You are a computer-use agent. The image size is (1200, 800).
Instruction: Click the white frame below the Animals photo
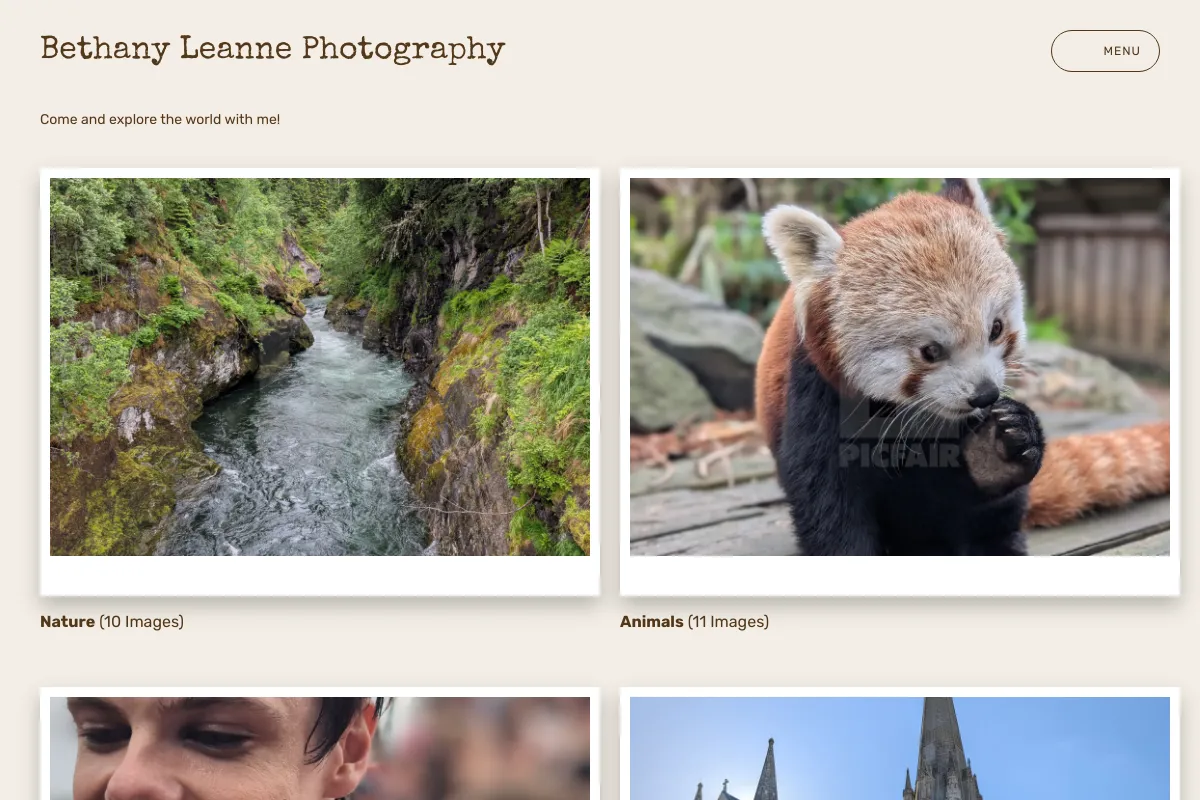(x=900, y=576)
